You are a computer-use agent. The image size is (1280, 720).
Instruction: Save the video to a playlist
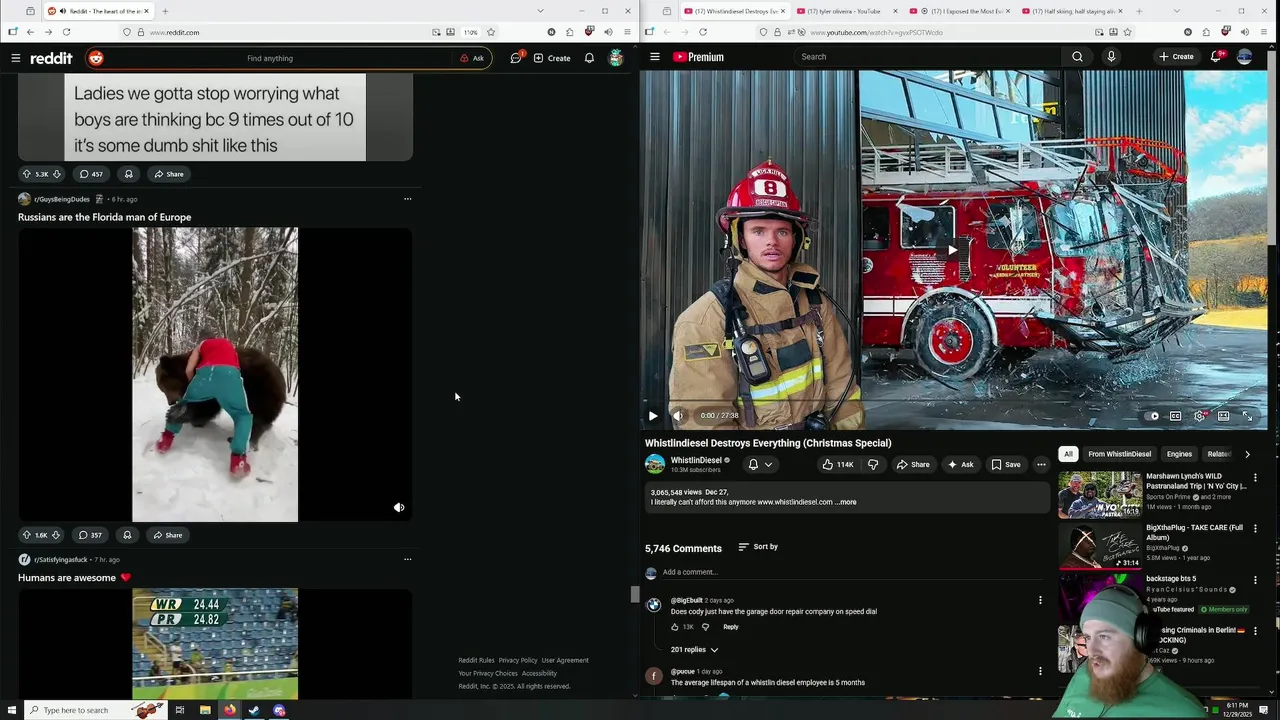(x=1006, y=464)
